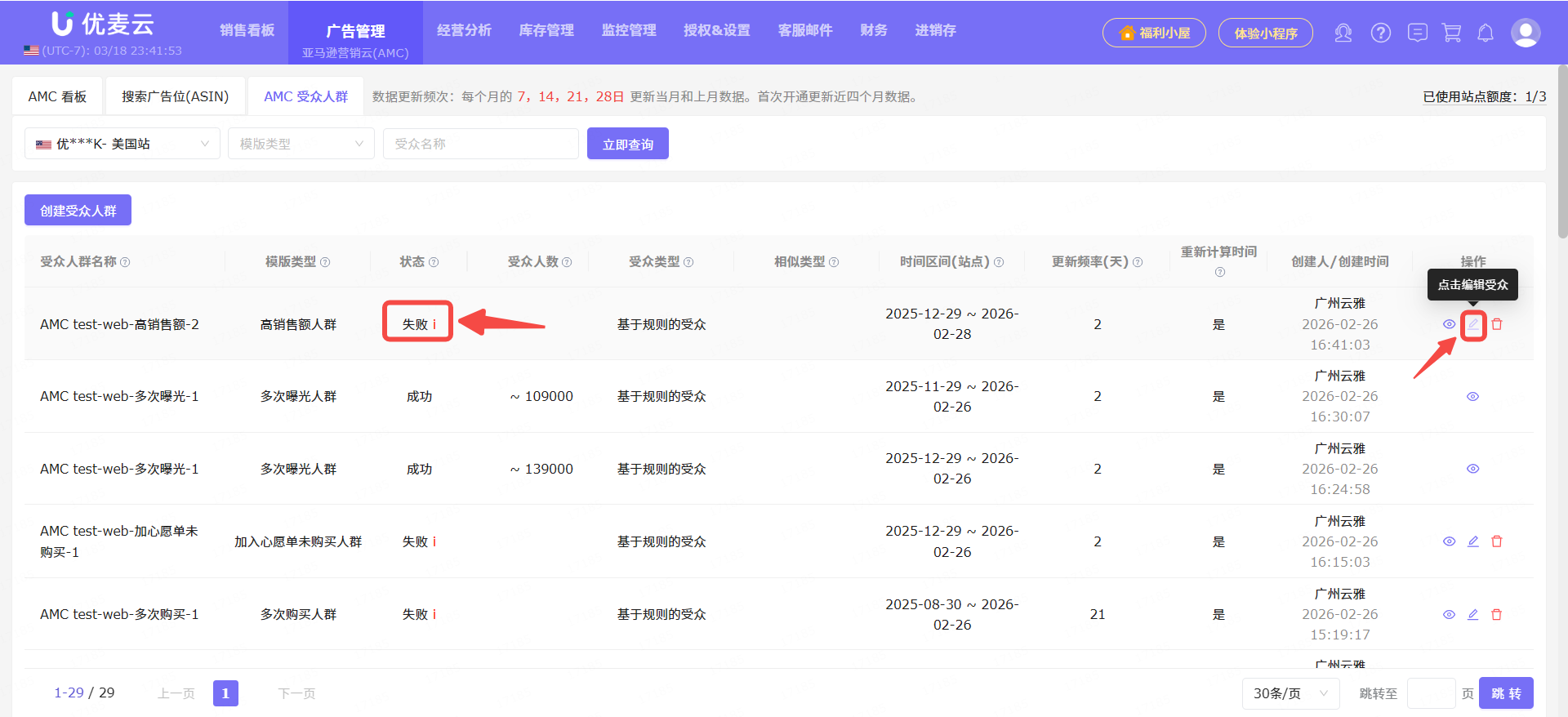This screenshot has height=717, width=1568.
Task: Delete the AMC test-web-加心愿单未购买-1 audience
Action: [1496, 541]
